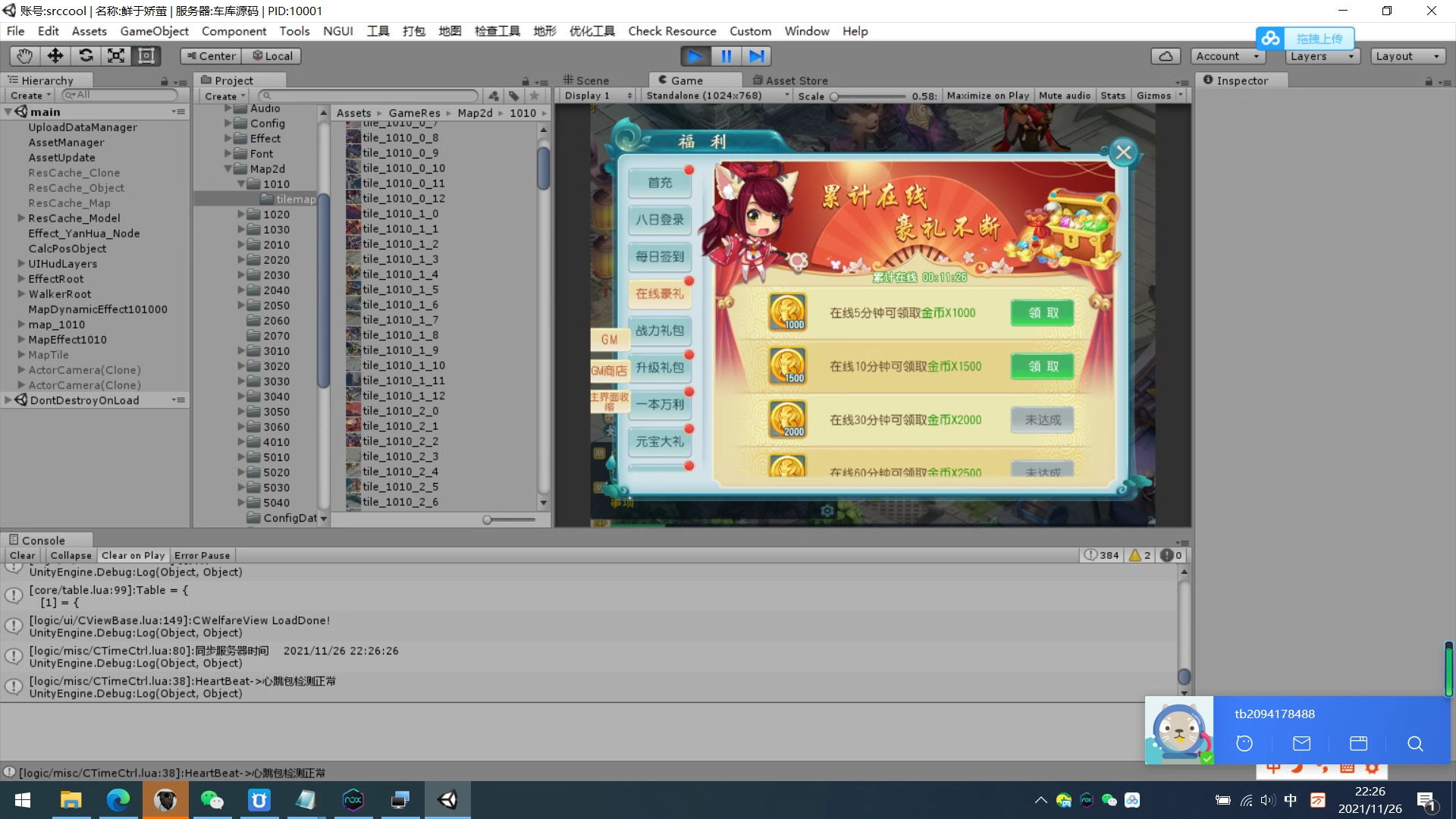Toggle Mute audio in Game view
Image resolution: width=1456 pixels, height=819 pixels.
(x=1064, y=96)
